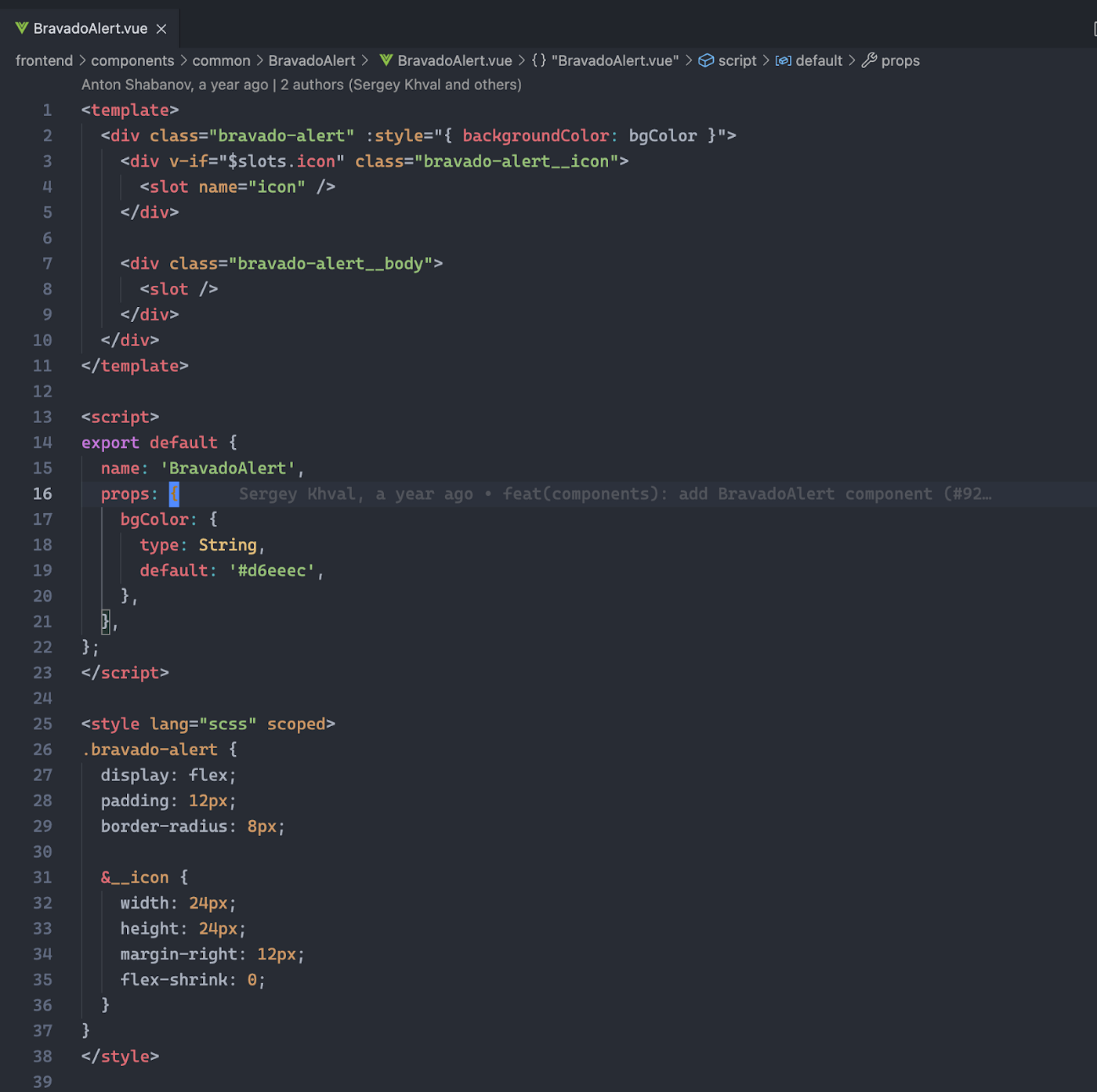This screenshot has height=1092, width=1097.
Task: Open the '2 authors (Sergey Khval and others)' lens
Action: [401, 85]
